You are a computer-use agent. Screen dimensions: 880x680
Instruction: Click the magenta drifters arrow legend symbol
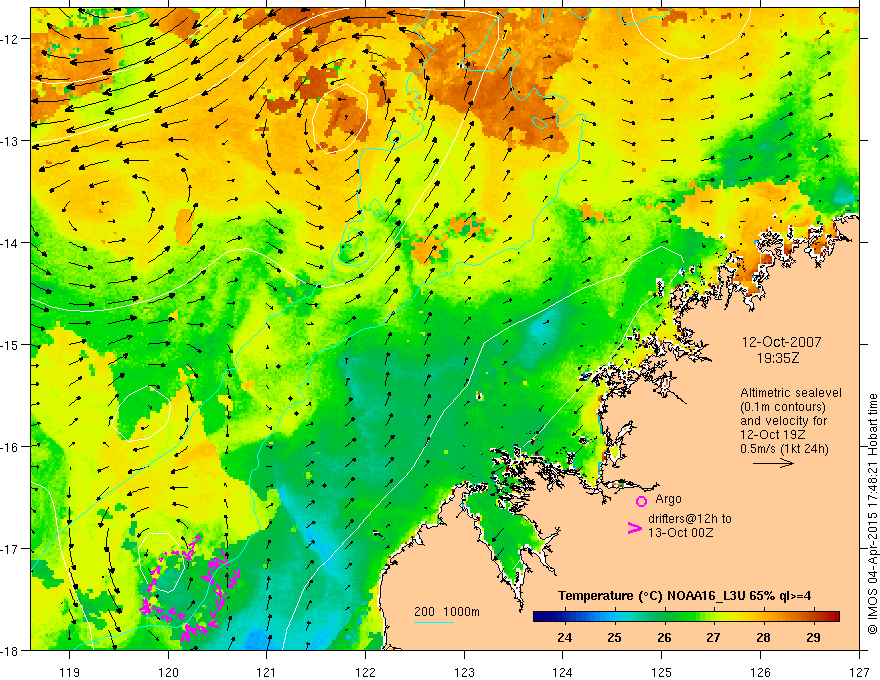point(634,528)
